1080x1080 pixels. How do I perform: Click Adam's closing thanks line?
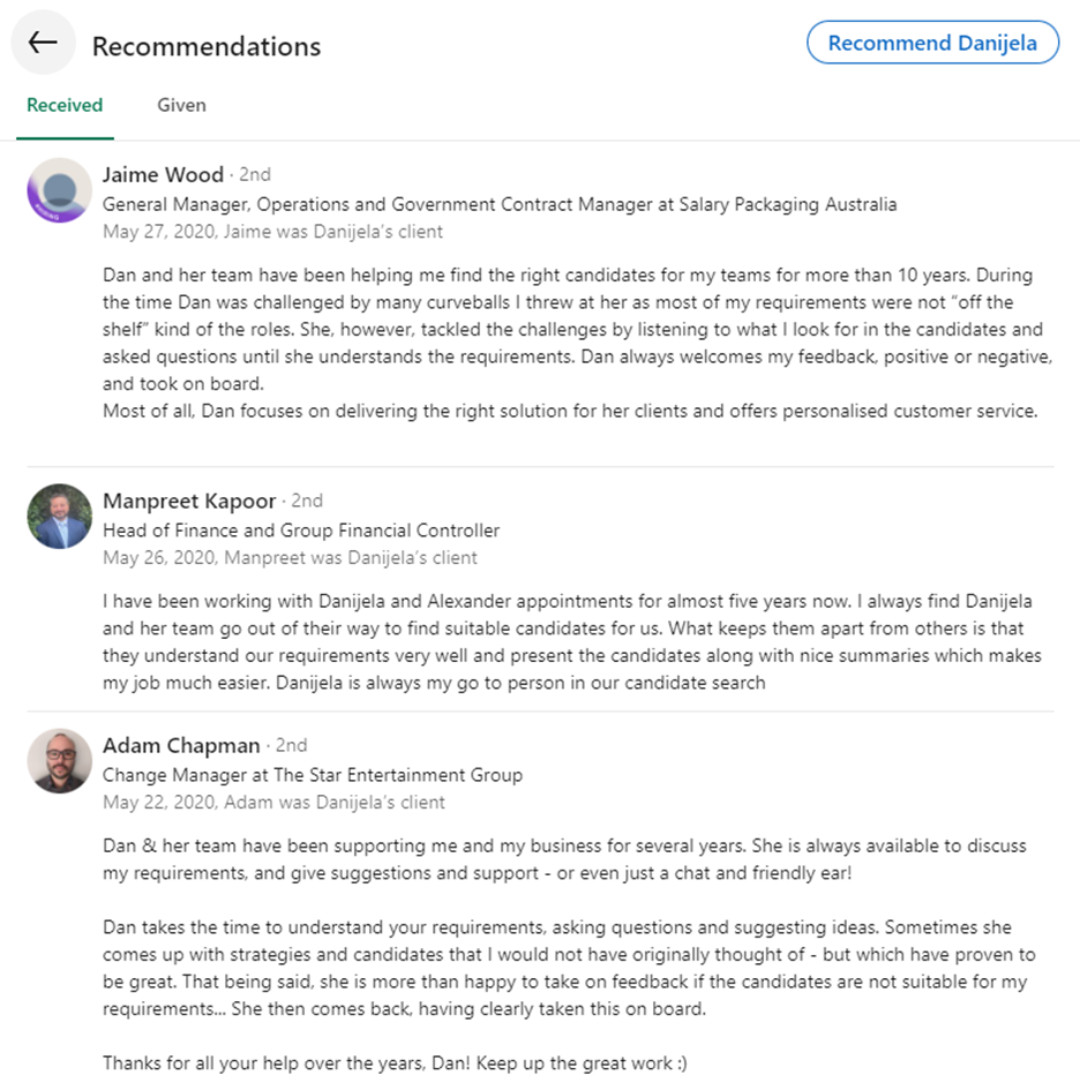[x=395, y=1063]
